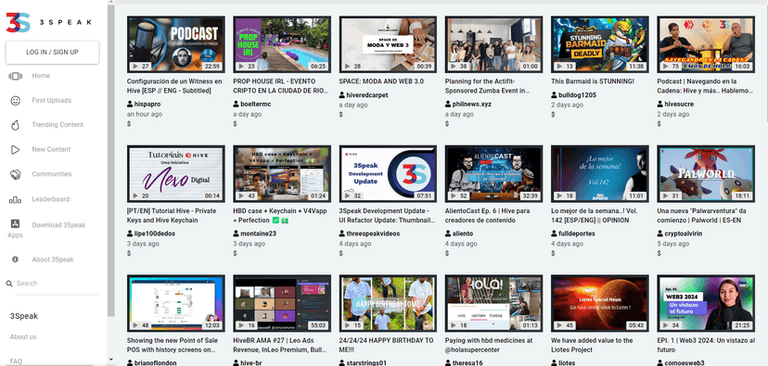Click the LOG IN / SIGN UP button
Image resolution: width=768 pixels, height=366 pixels.
[52, 52]
